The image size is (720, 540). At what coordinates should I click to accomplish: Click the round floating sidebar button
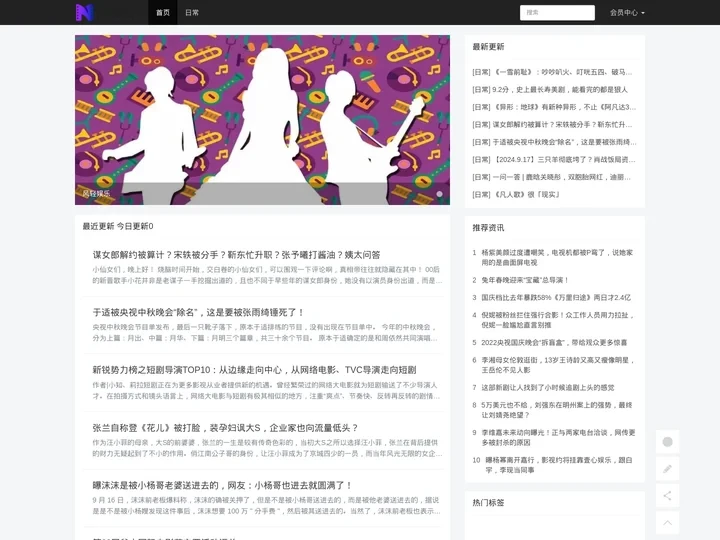(x=668, y=442)
